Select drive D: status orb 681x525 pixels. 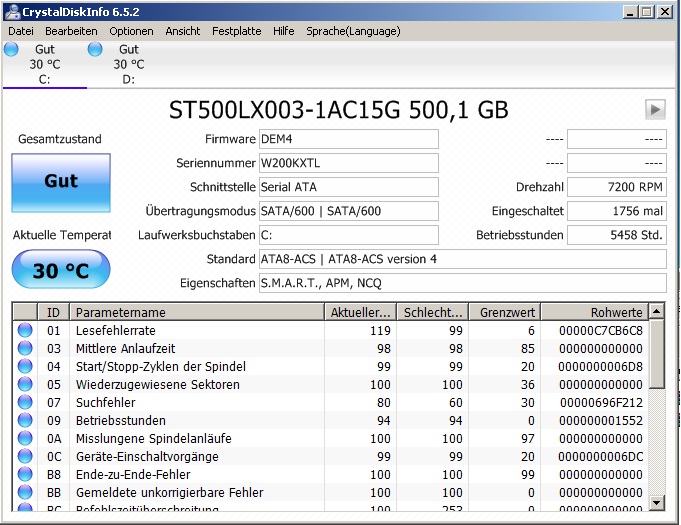95,49
